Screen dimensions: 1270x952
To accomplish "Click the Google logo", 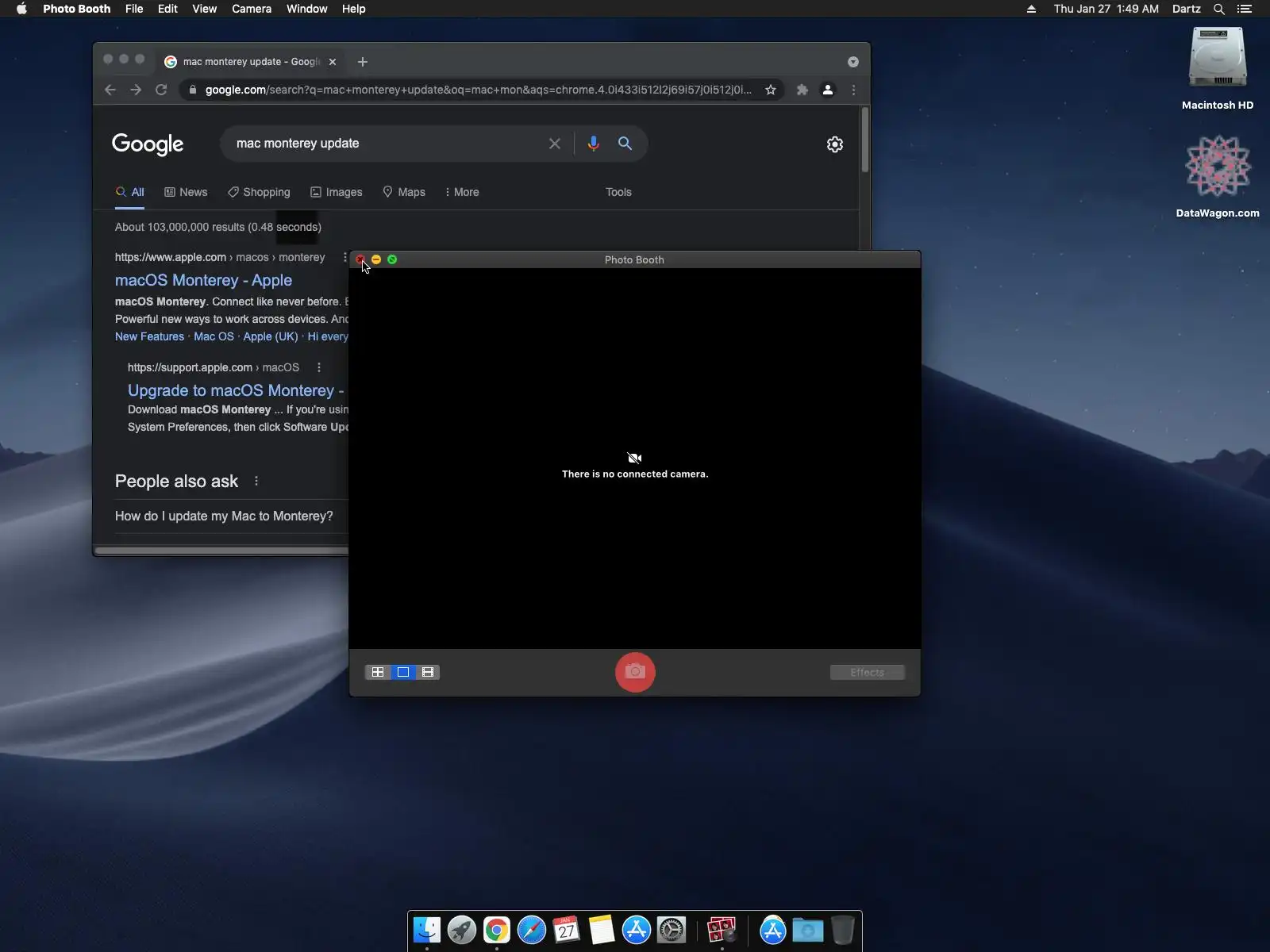I will tap(148, 144).
